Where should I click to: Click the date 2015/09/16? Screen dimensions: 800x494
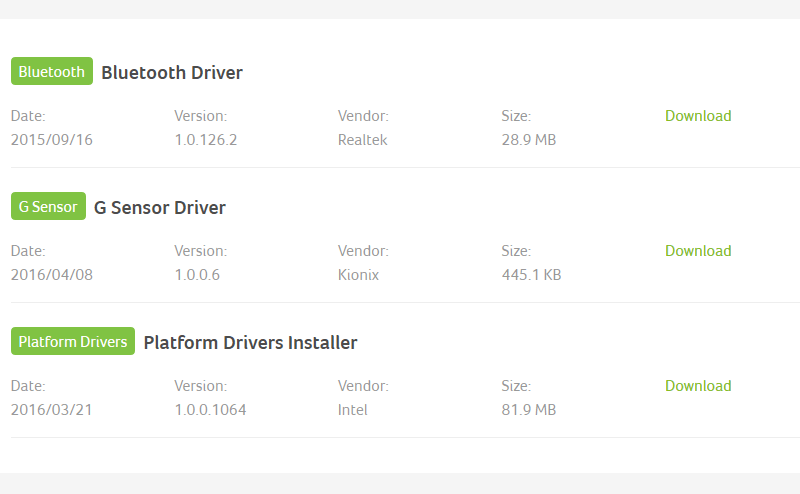point(52,140)
